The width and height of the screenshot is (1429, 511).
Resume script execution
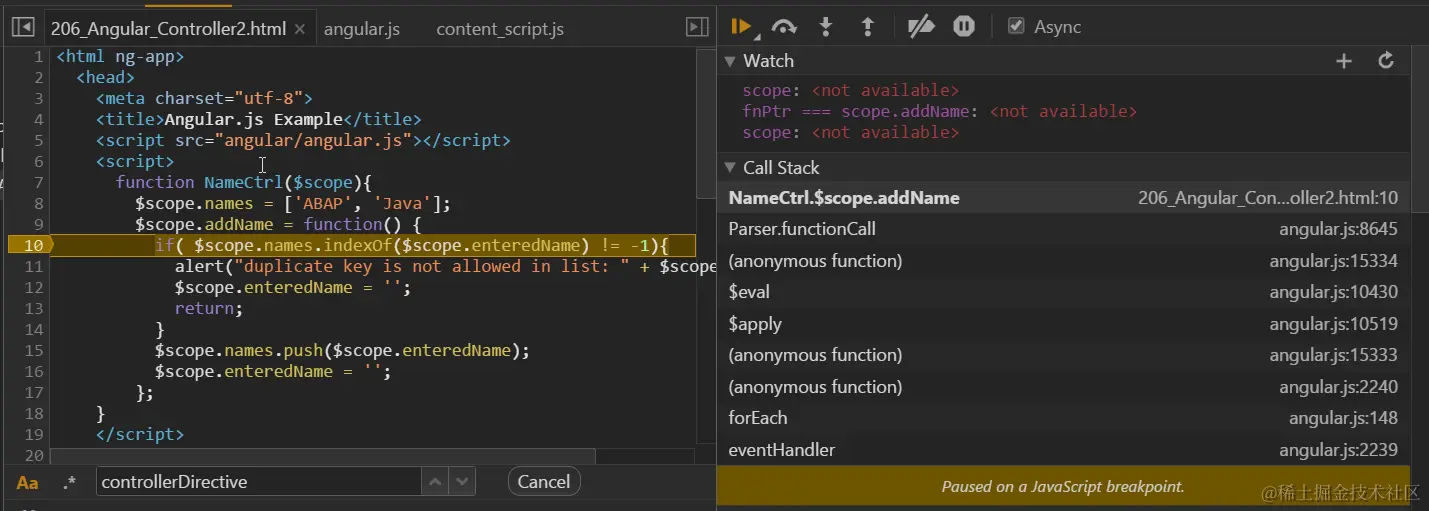(x=741, y=27)
